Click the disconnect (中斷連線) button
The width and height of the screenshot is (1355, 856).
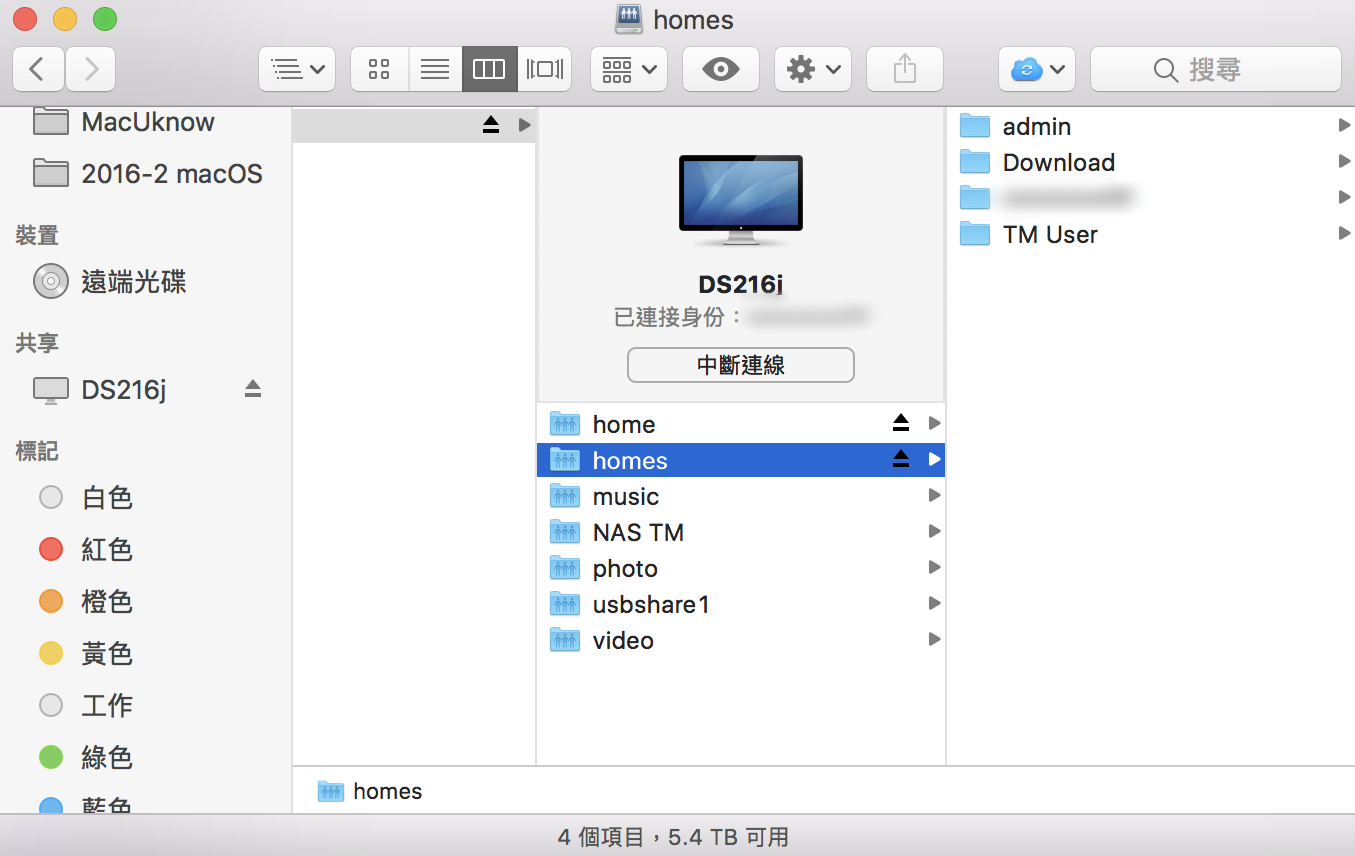coord(740,365)
